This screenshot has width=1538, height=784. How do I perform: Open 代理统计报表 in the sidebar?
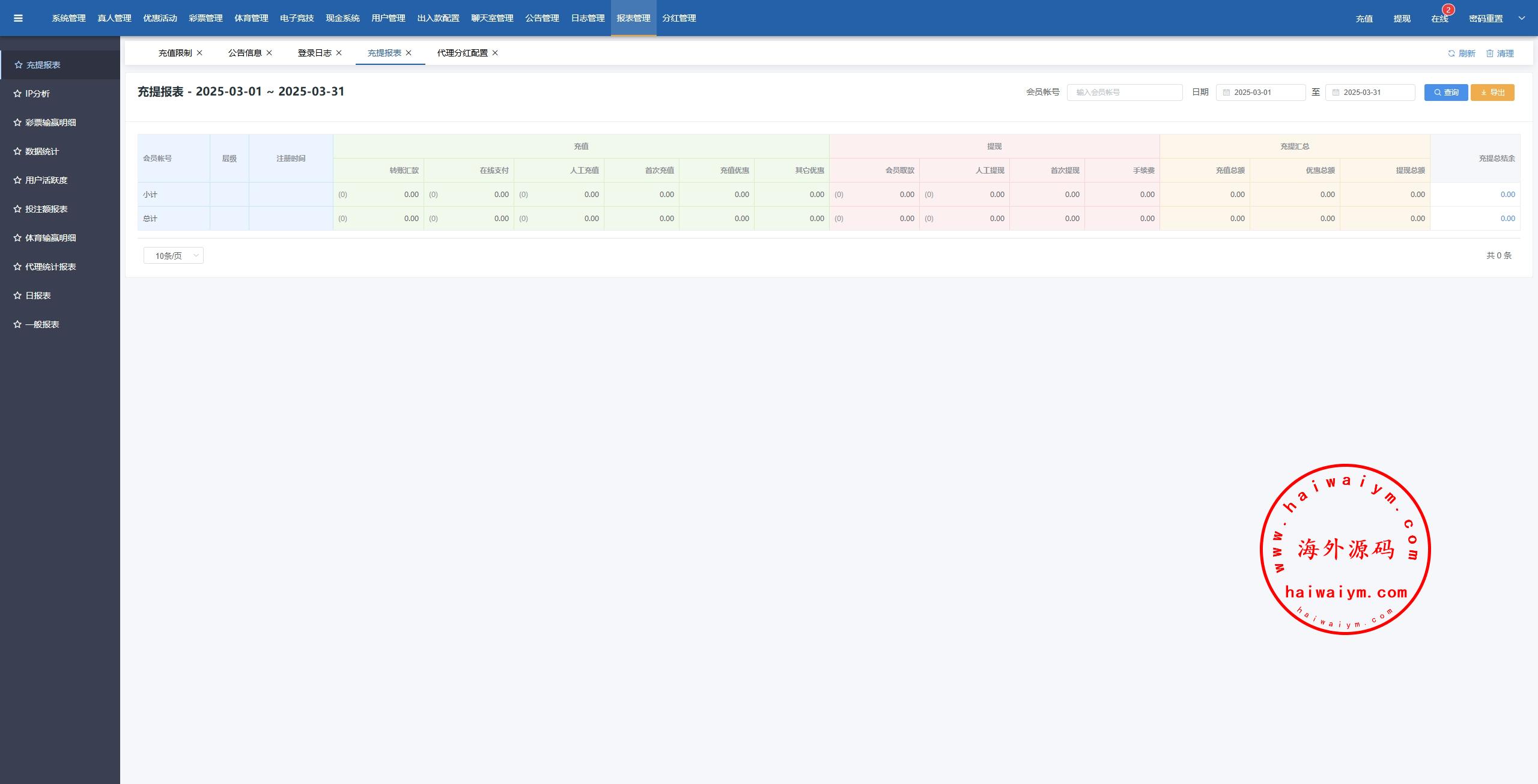pos(50,267)
